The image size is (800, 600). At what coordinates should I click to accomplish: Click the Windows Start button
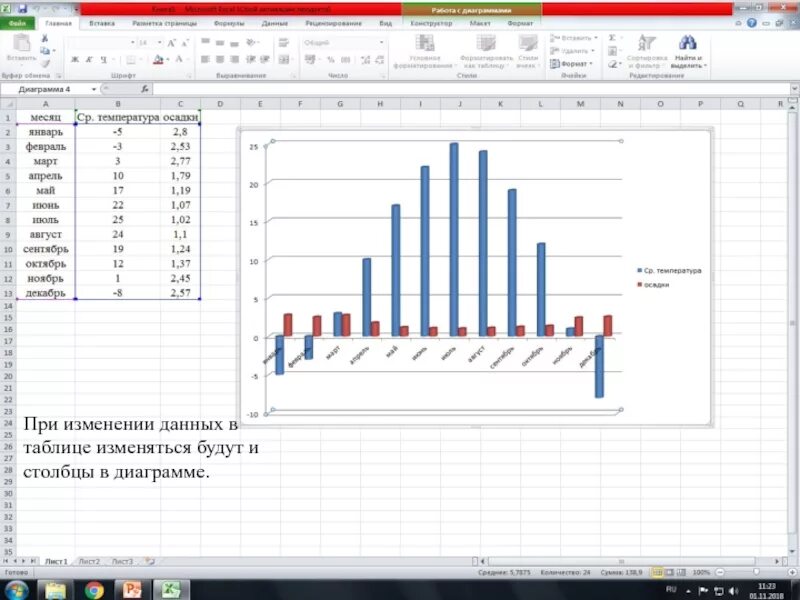point(16,590)
